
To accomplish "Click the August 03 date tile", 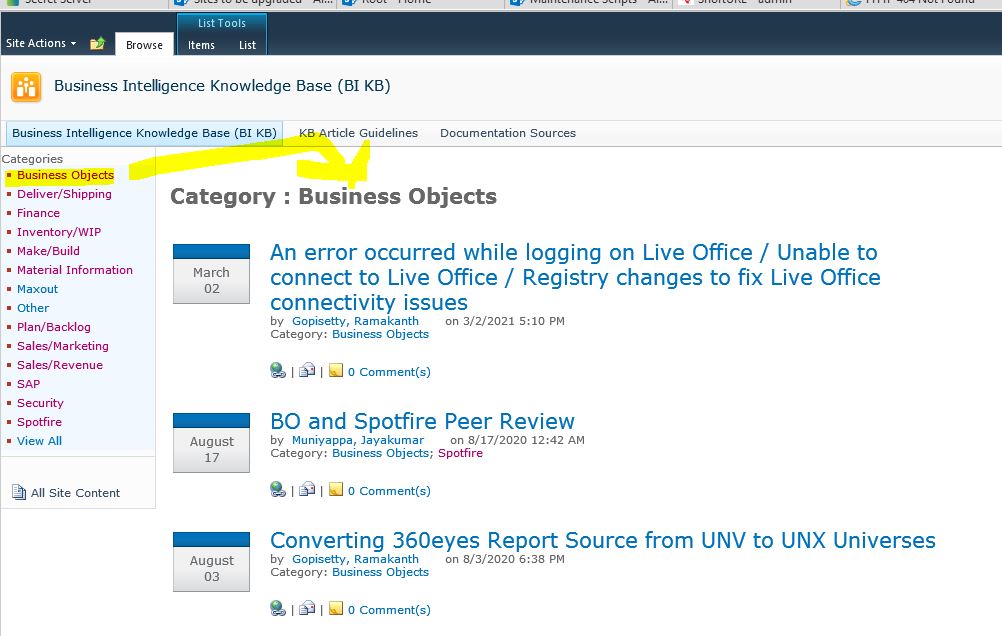I will coord(212,562).
